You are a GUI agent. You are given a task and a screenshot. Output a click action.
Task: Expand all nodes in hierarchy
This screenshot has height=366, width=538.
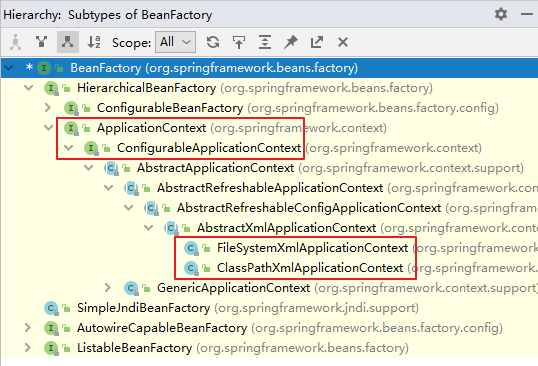click(265, 42)
